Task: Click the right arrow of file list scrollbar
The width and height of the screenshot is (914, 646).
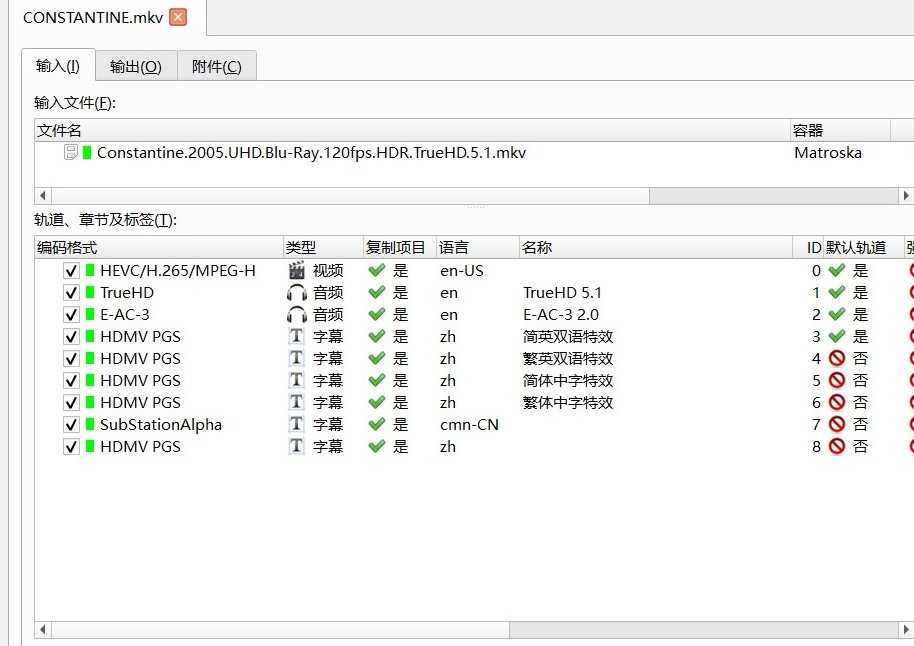Action: [x=906, y=195]
